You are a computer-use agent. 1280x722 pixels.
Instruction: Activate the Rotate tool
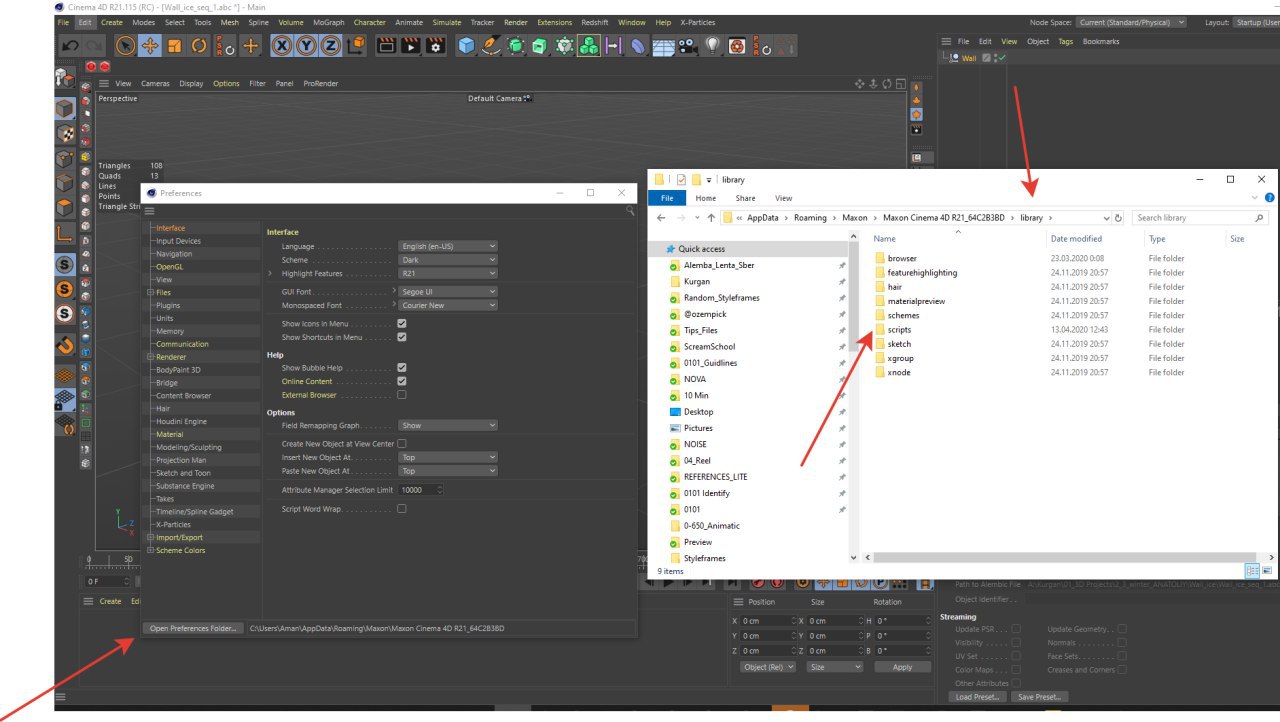tap(199, 45)
